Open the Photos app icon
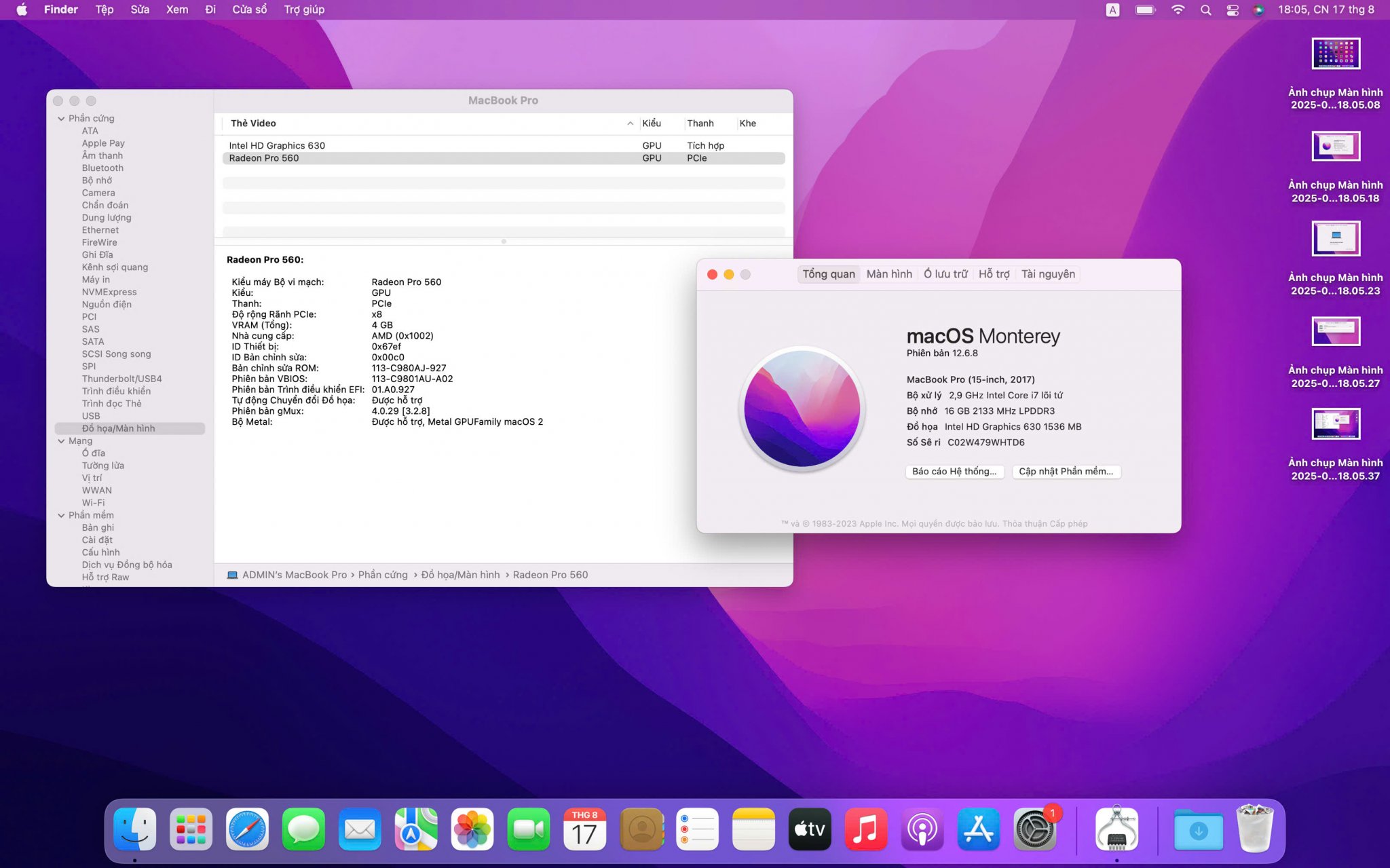1390x868 pixels. [472, 829]
